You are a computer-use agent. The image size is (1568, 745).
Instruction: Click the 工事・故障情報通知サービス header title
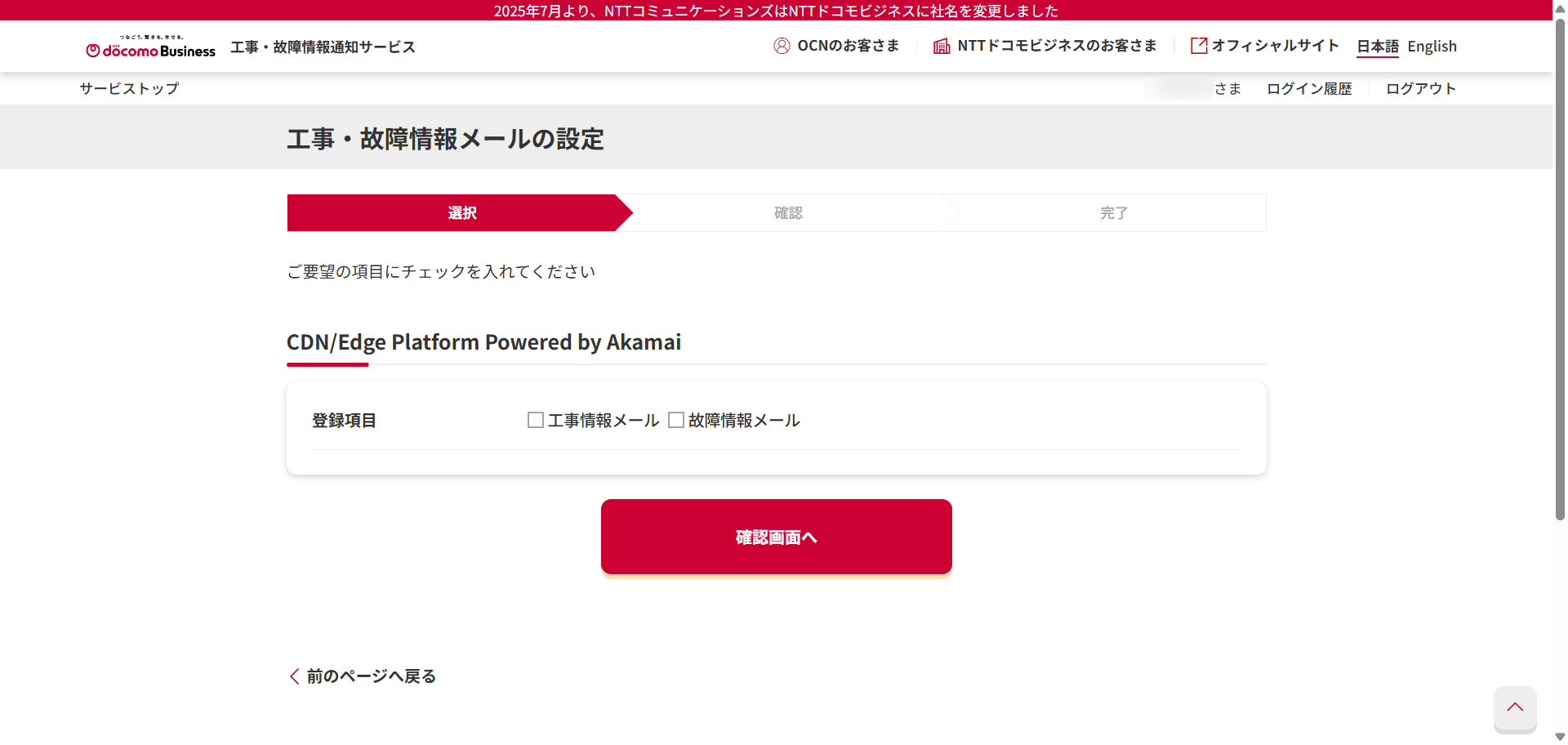pyautogui.click(x=323, y=47)
